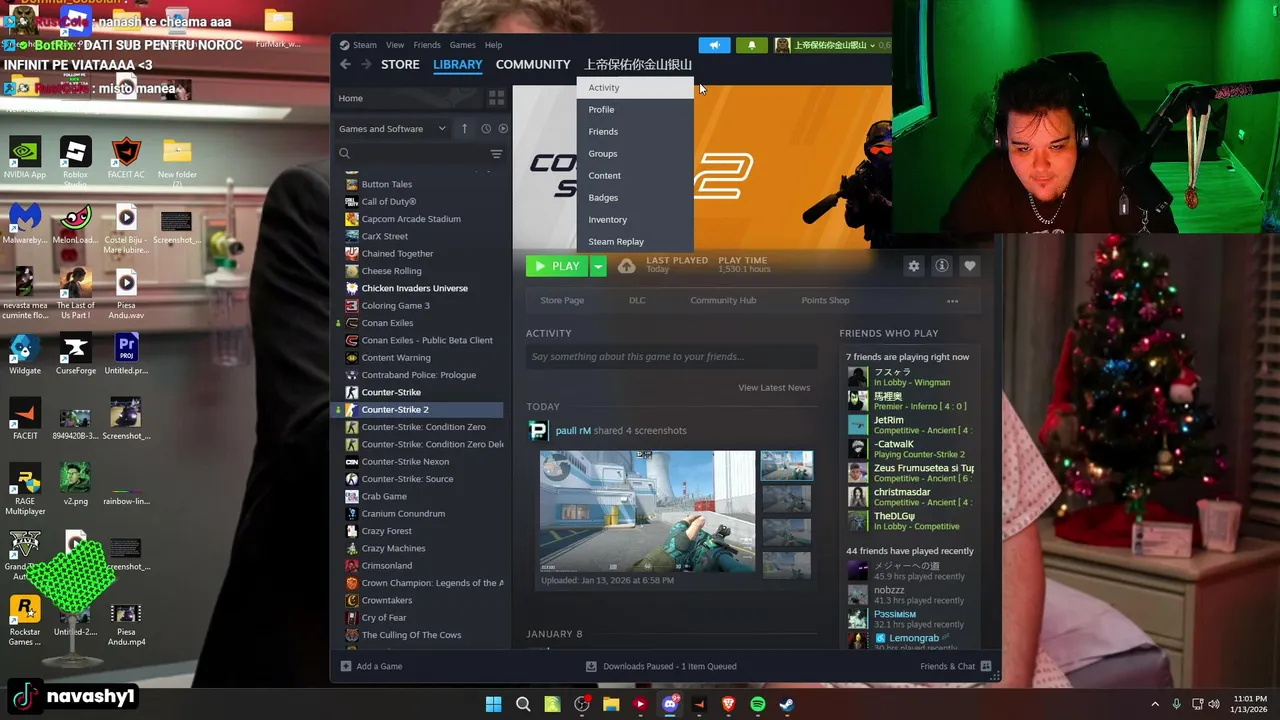Image resolution: width=1280 pixels, height=720 pixels.
Task: Switch to the STORE tab
Action: (400, 64)
